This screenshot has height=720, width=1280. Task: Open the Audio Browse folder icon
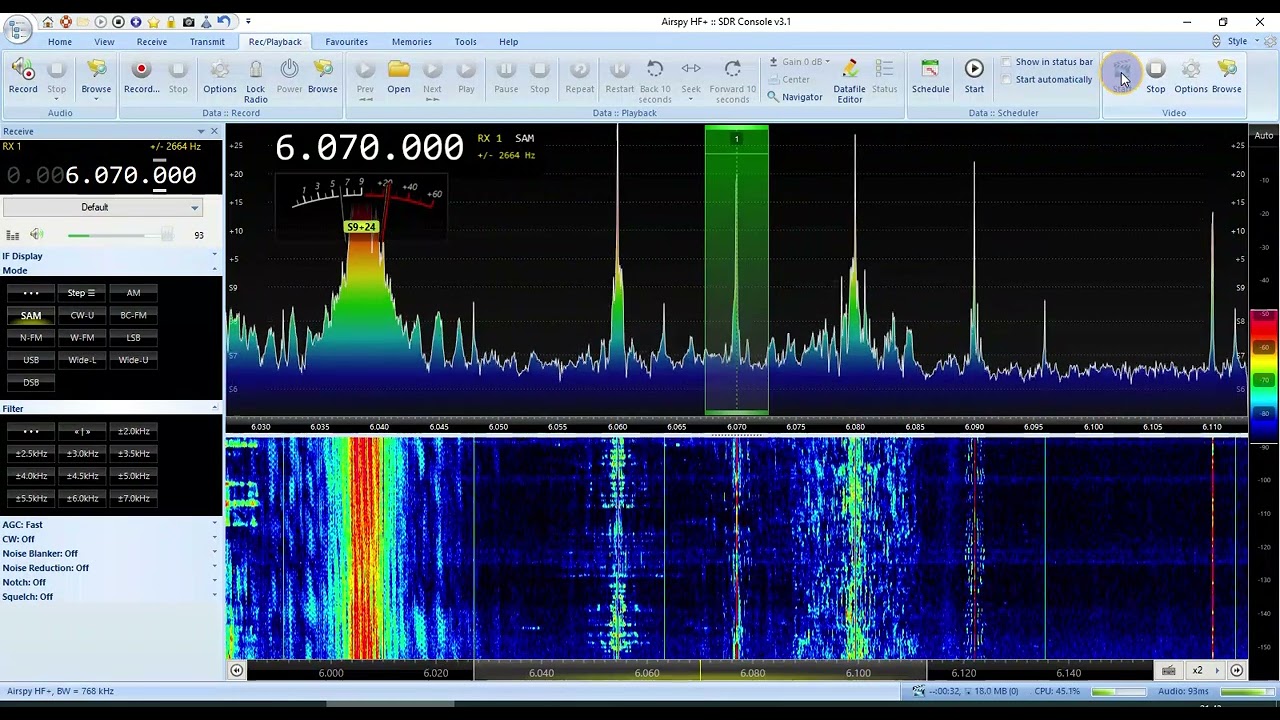tap(96, 76)
